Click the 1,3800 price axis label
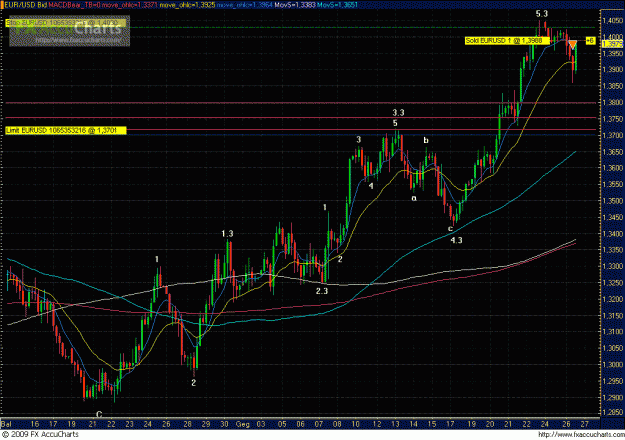Viewport: 625px width, 440px height. pos(612,102)
